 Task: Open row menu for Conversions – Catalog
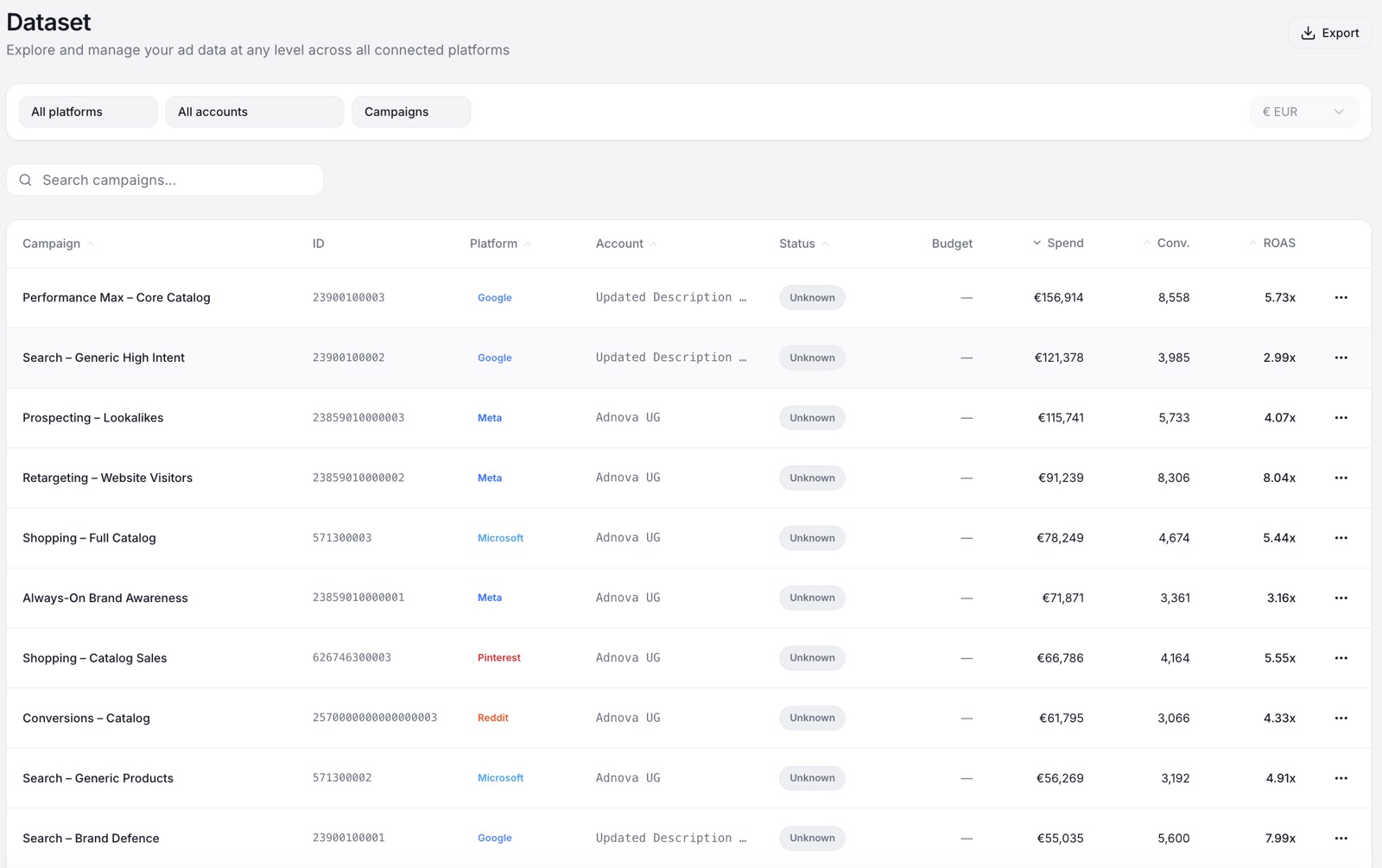click(x=1341, y=718)
